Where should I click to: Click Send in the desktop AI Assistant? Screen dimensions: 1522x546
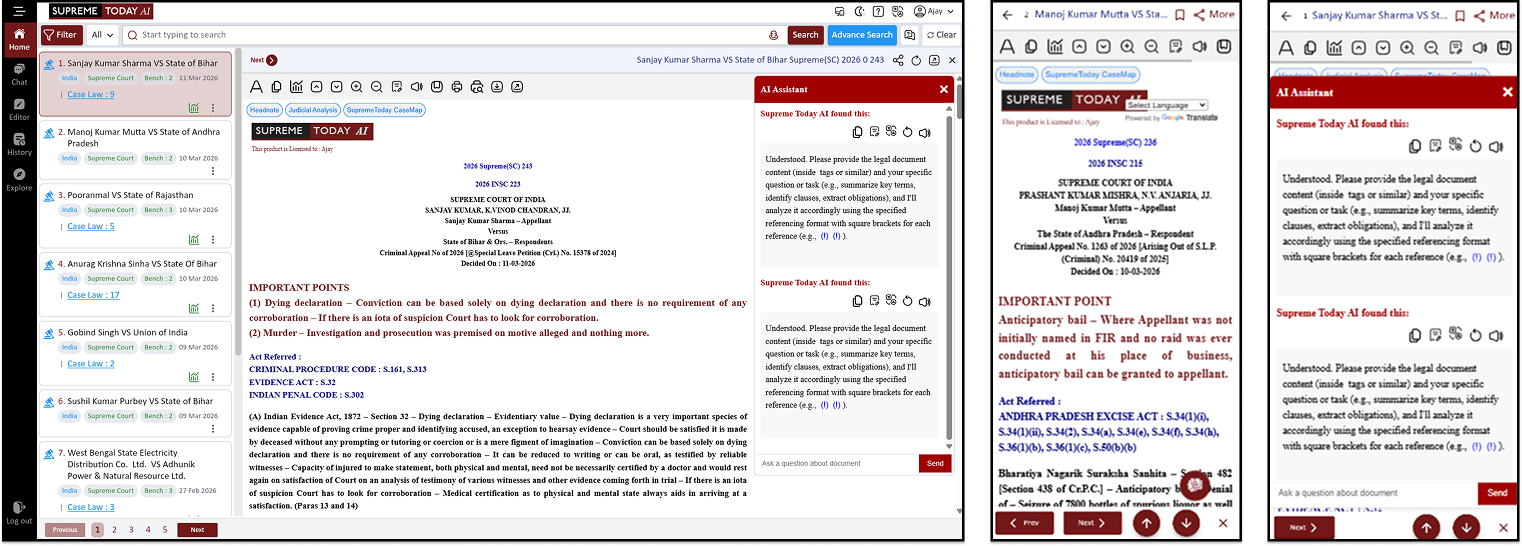tap(935, 463)
